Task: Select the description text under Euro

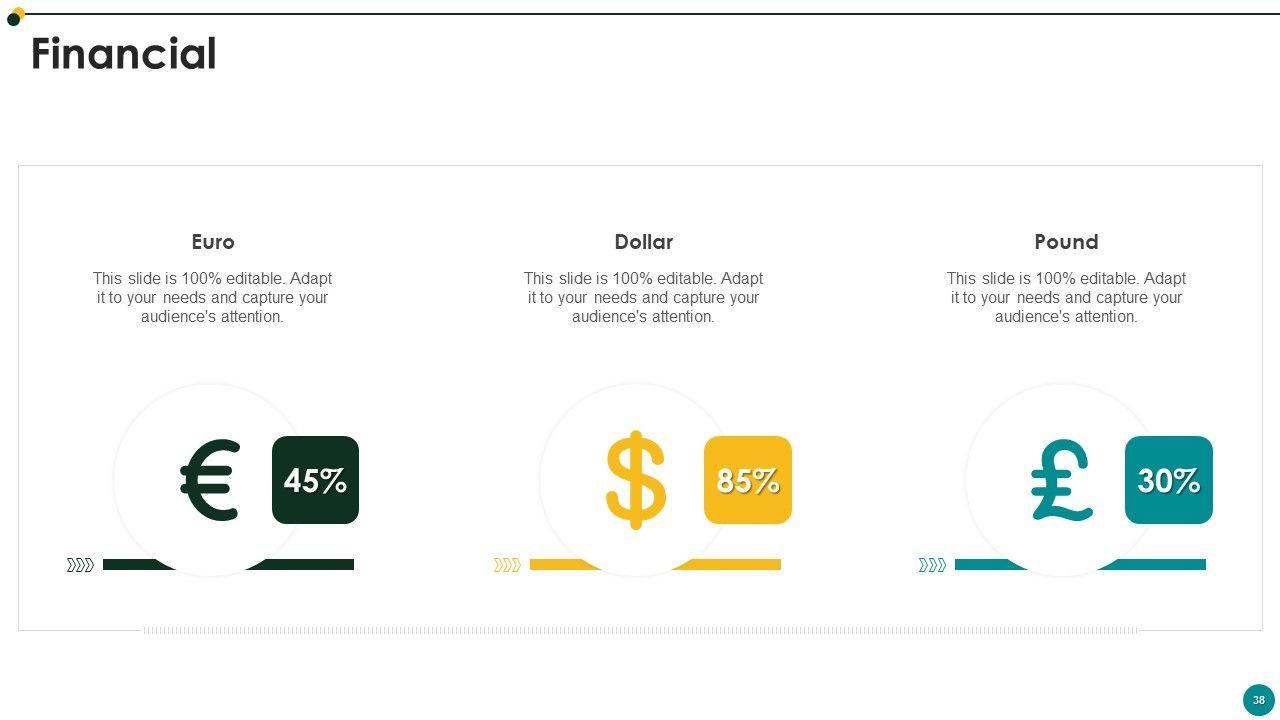Action: (x=212, y=297)
